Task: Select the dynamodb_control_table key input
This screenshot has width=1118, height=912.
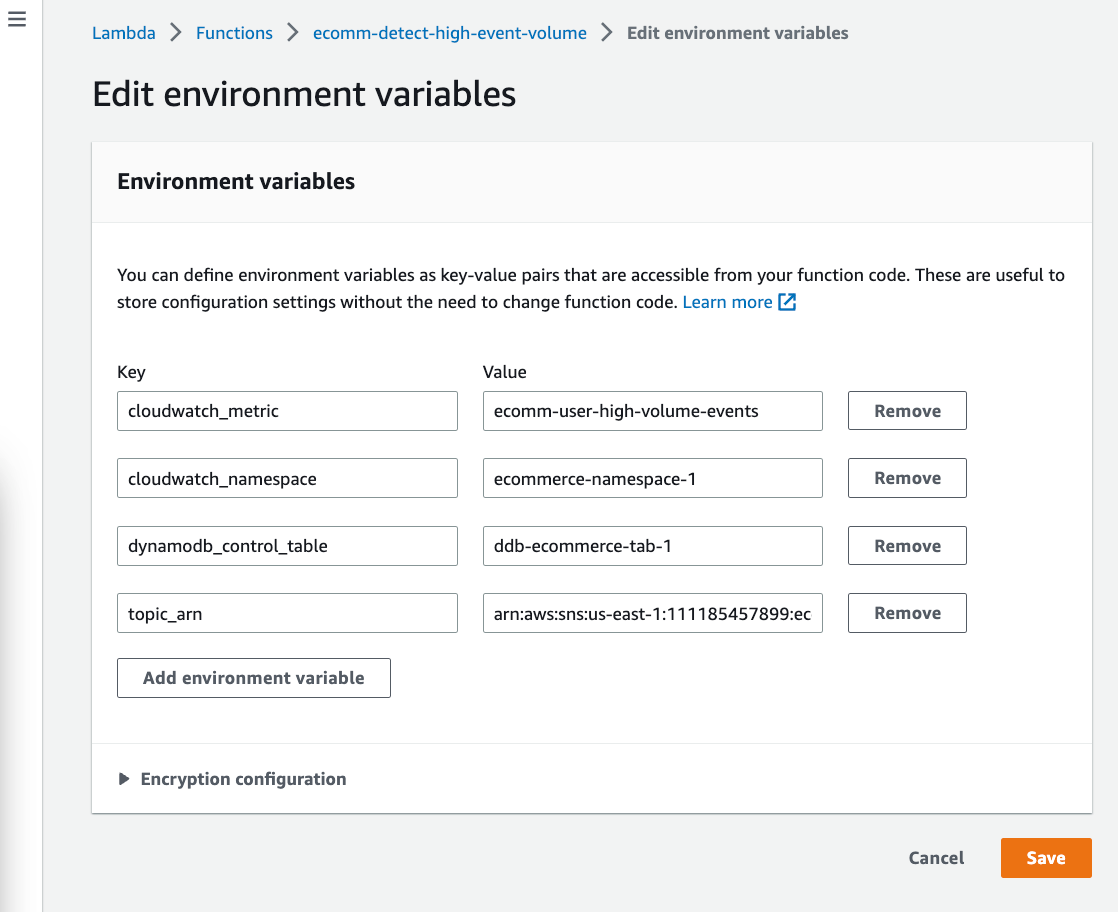Action: pyautogui.click(x=287, y=545)
